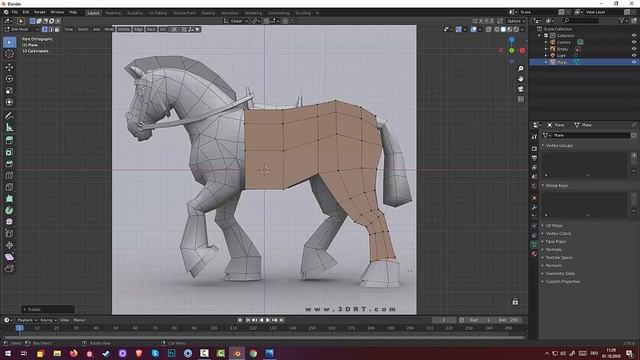The height and width of the screenshot is (360, 640).
Task: Open the Options dropdown
Action: click(516, 21)
